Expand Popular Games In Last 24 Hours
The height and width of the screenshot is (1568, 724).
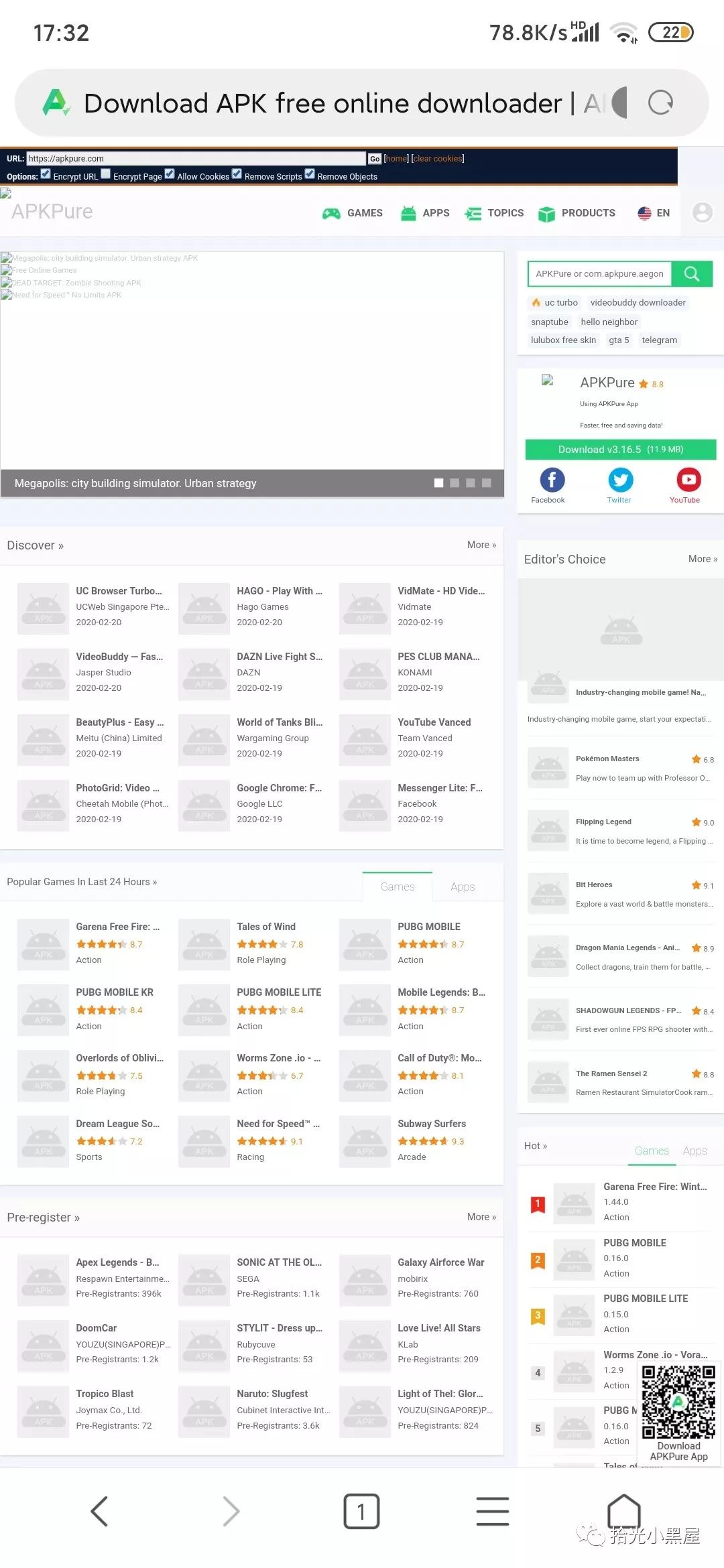[82, 882]
